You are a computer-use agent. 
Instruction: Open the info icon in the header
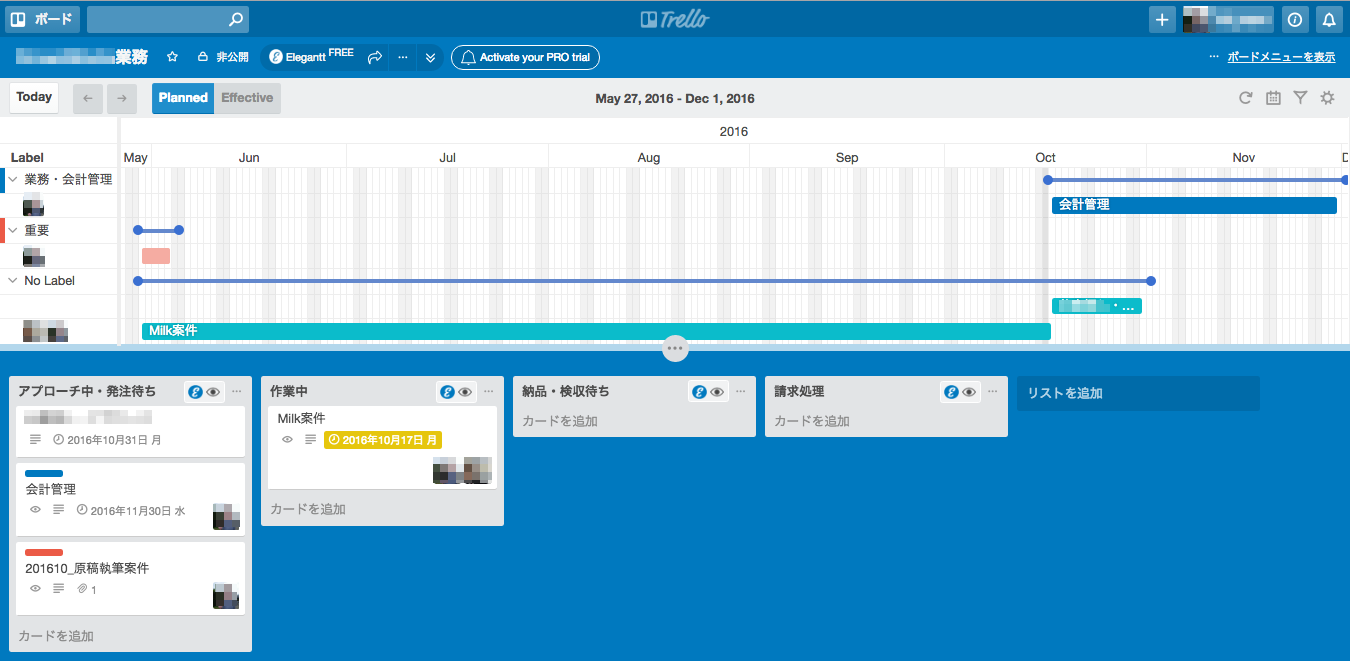coord(1295,19)
